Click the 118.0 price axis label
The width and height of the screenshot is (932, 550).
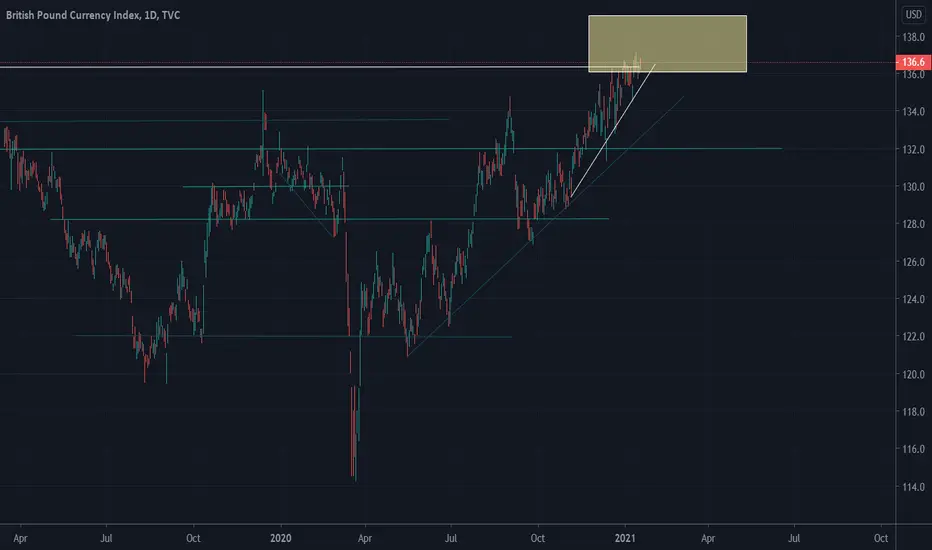click(914, 411)
